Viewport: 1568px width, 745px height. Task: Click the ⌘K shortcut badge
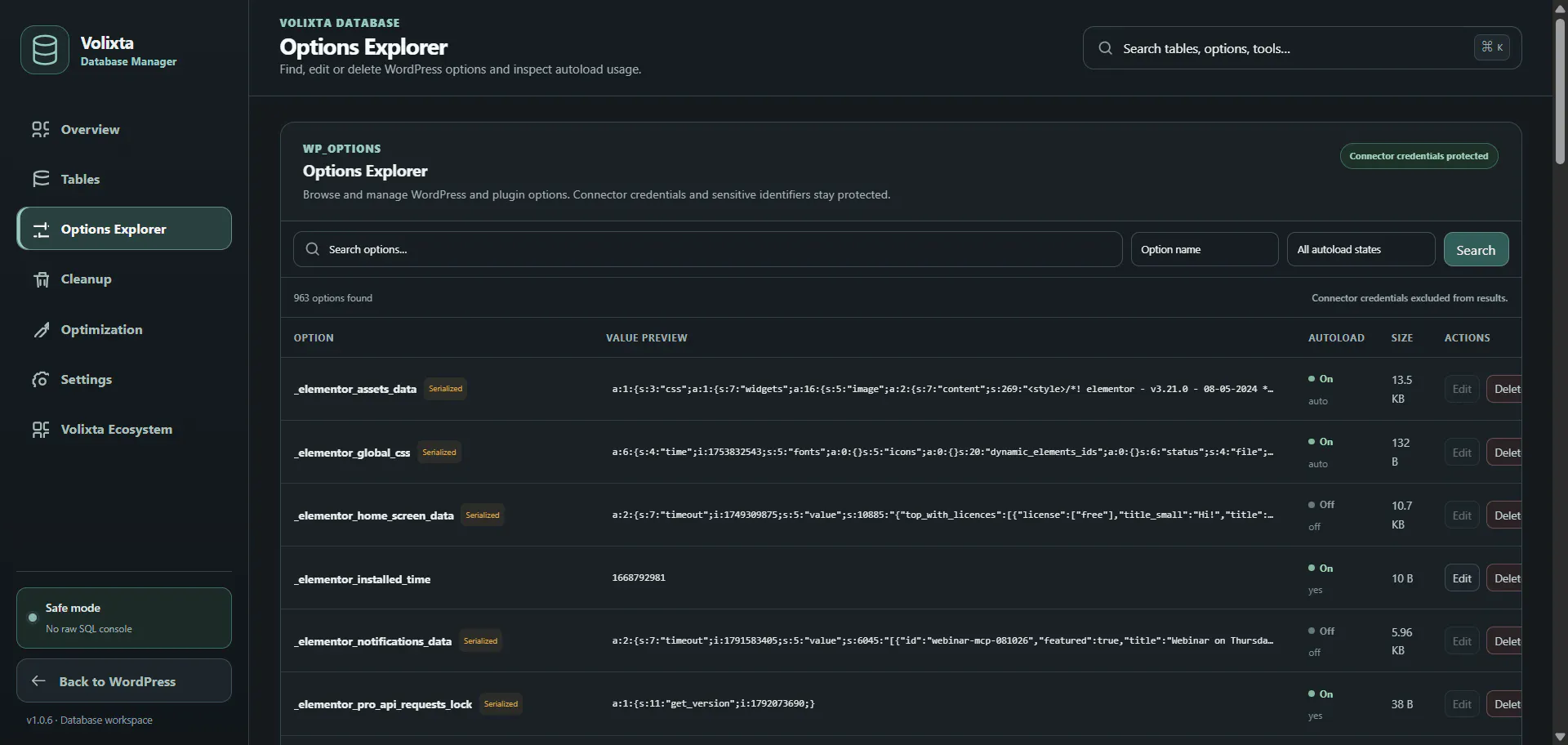tap(1491, 47)
